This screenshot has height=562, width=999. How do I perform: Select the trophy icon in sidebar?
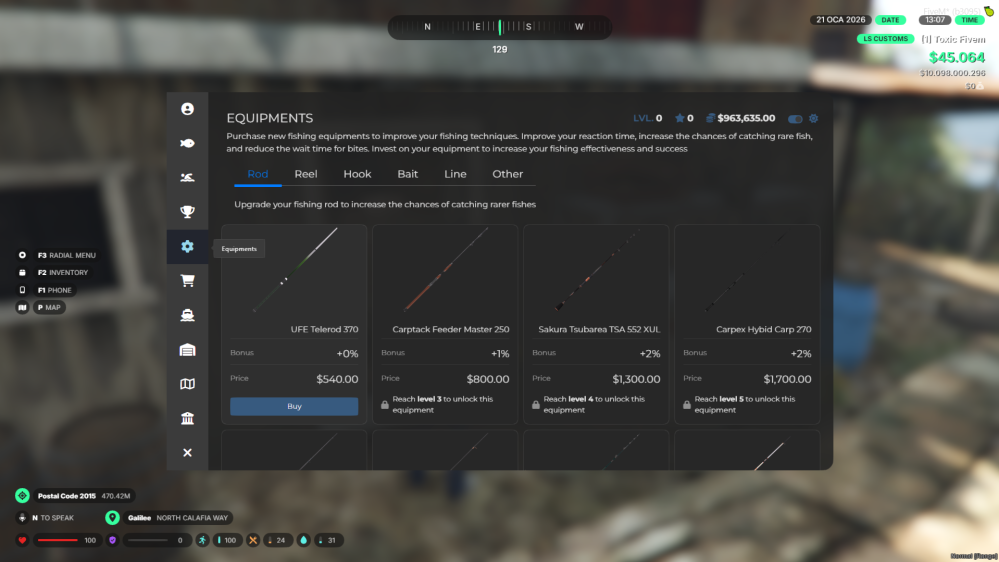point(187,211)
